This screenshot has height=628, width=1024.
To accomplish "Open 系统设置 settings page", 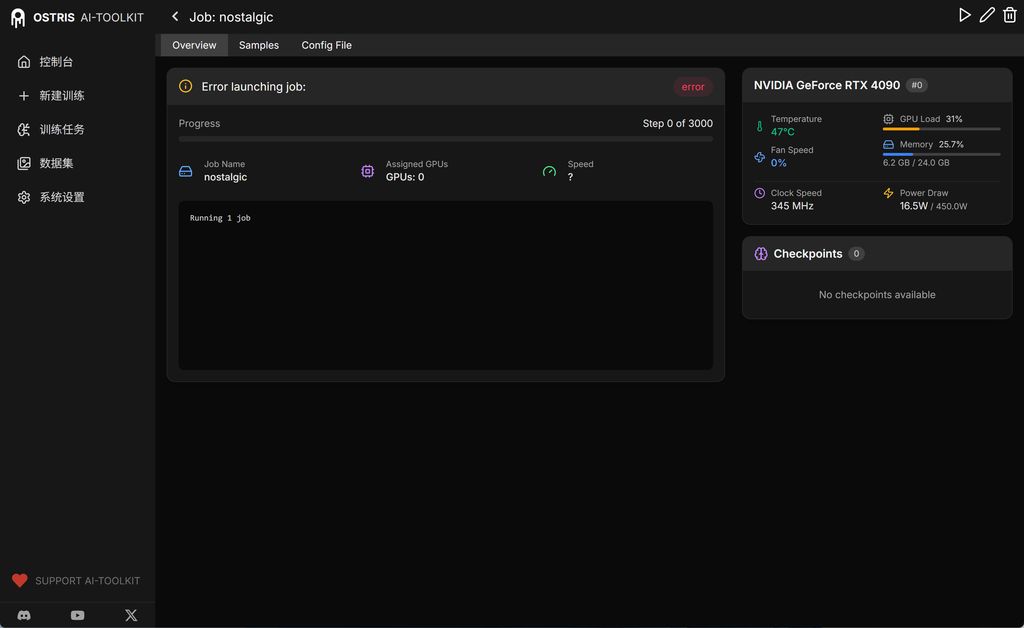I will coord(61,197).
